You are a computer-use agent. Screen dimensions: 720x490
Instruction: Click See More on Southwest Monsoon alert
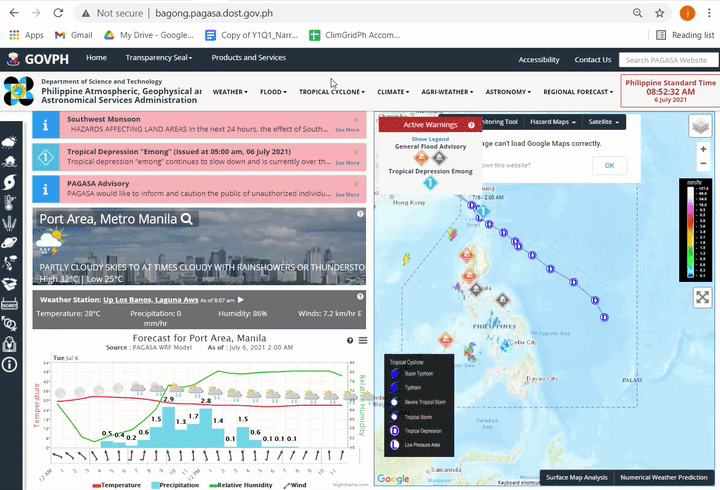coord(347,130)
